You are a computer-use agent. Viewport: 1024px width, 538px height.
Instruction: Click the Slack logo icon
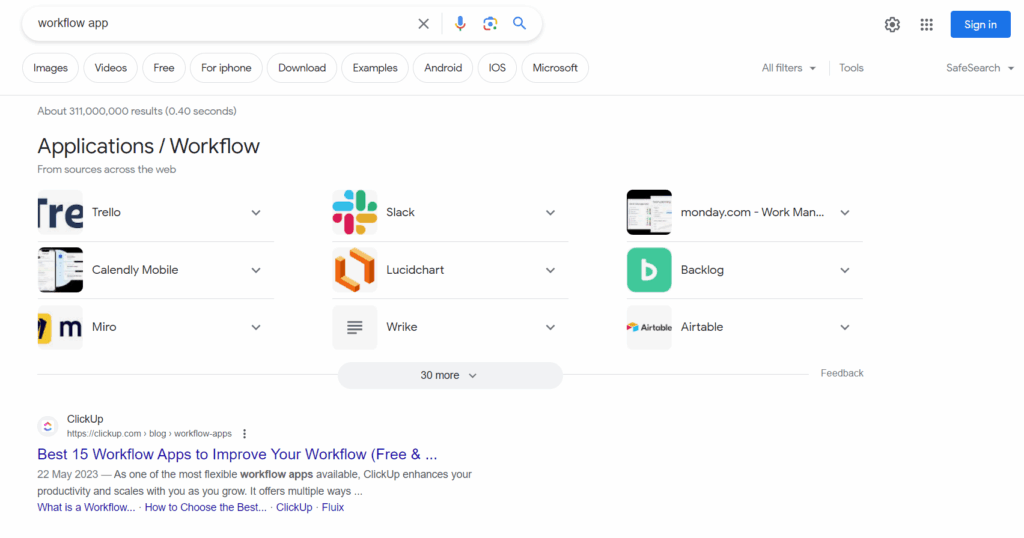[354, 212]
